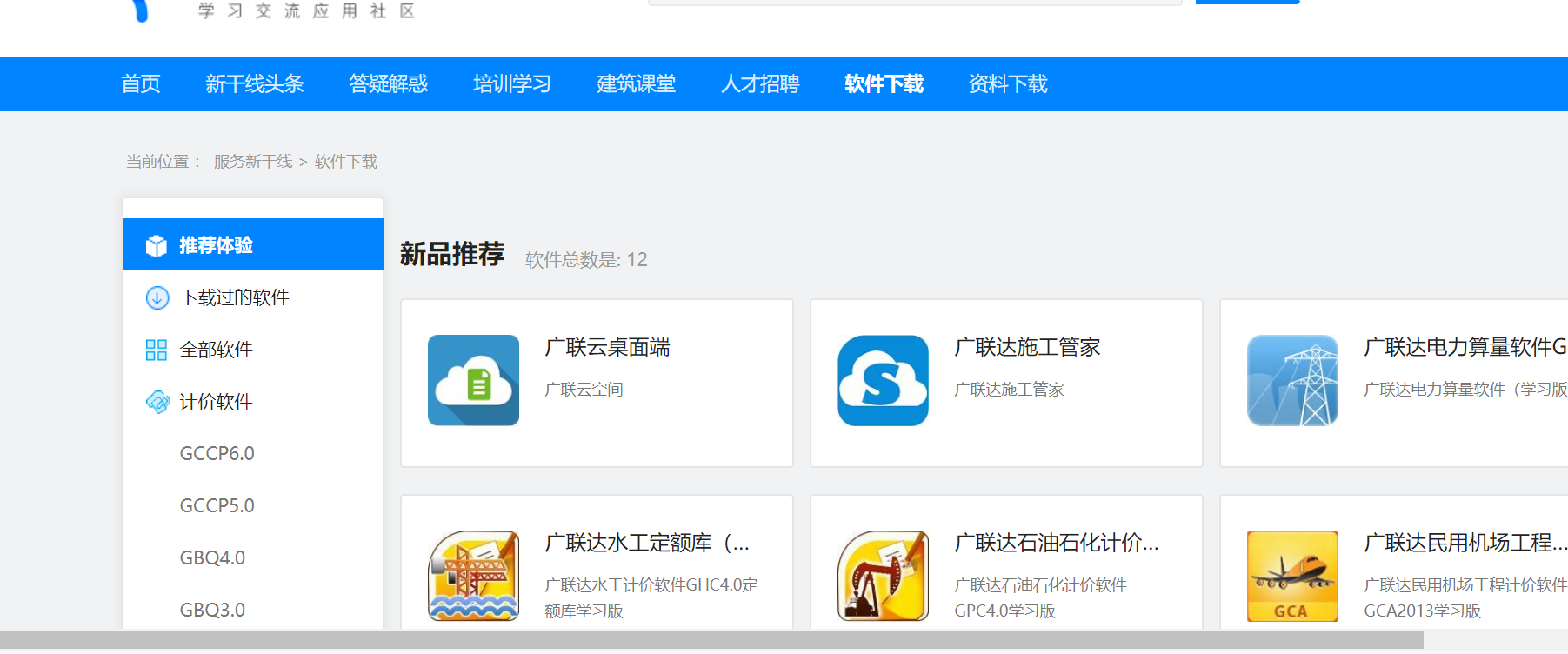The image size is (1568, 654).
Task: Go to 新干线头条 in navigation bar
Action: [255, 83]
